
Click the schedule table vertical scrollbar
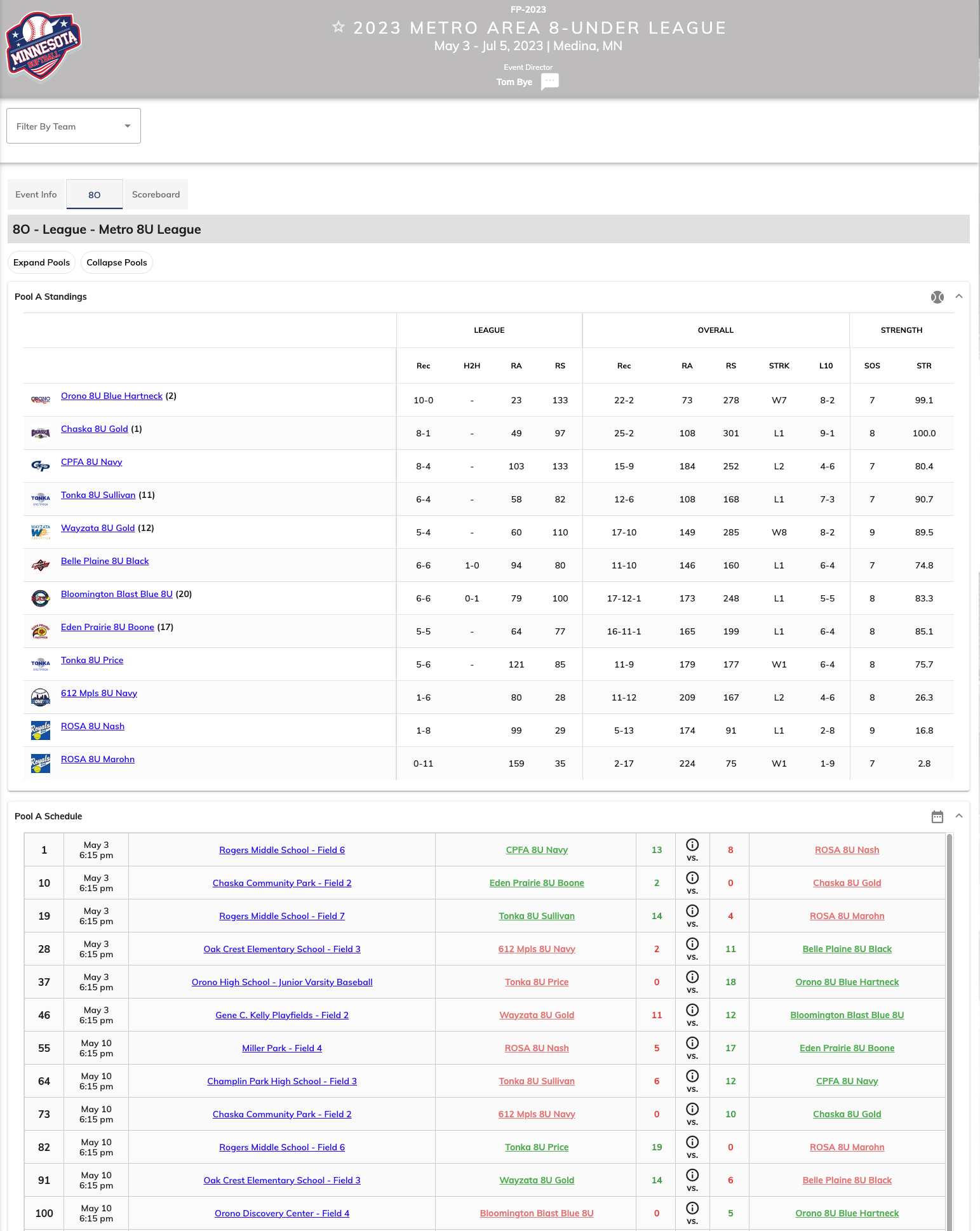click(950, 1032)
